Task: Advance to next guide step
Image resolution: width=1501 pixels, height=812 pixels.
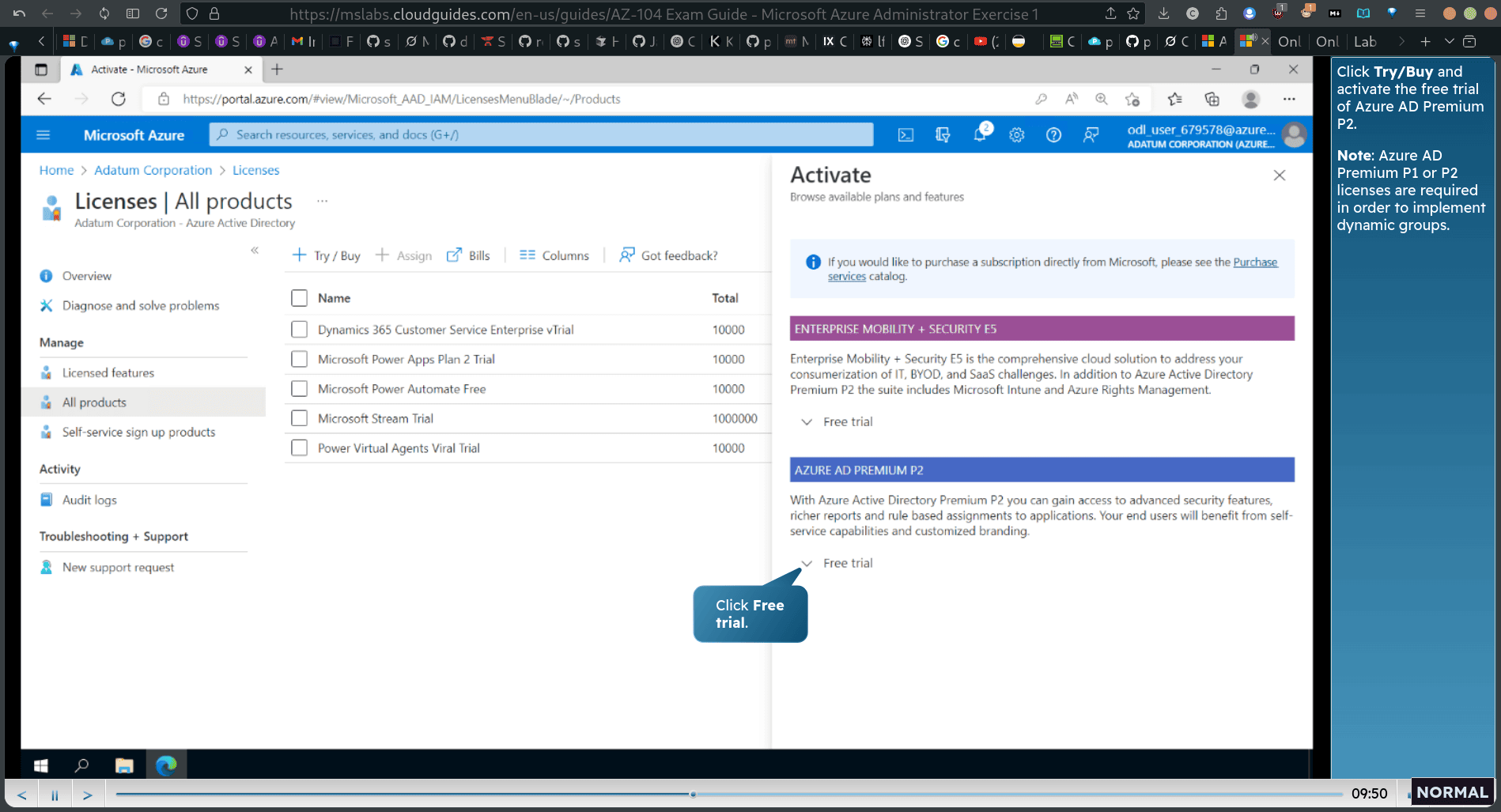Action: point(87,795)
